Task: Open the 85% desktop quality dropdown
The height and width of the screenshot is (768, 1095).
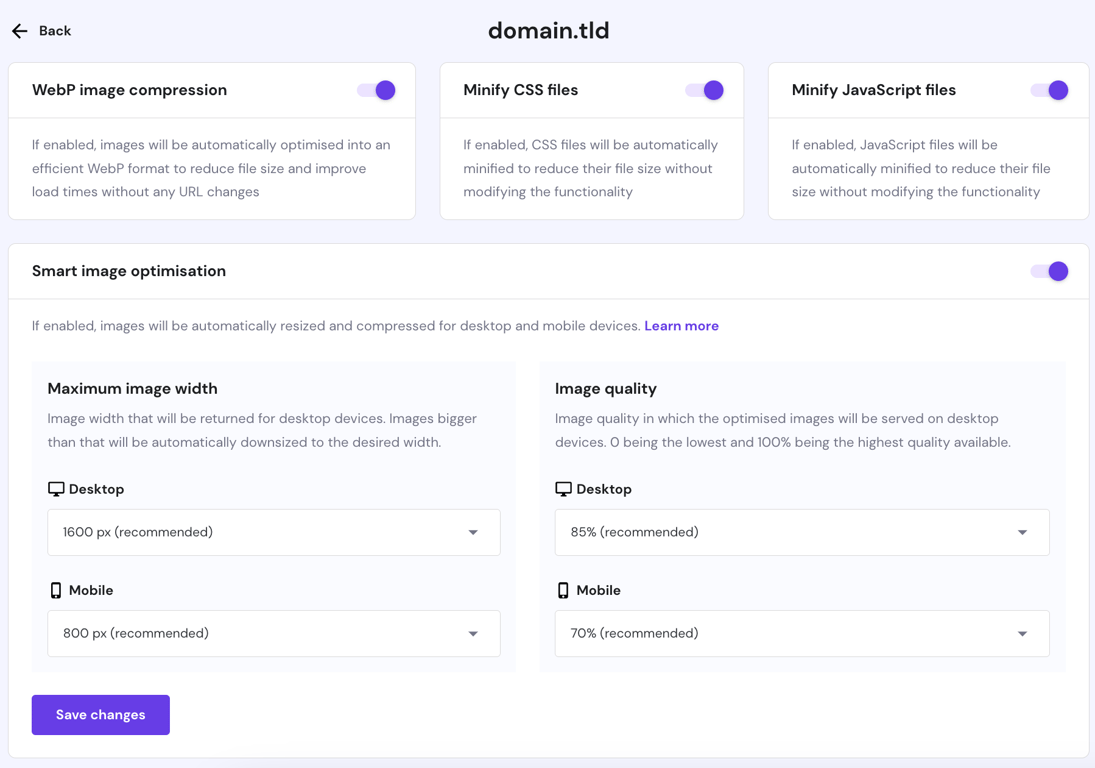Action: tap(801, 532)
